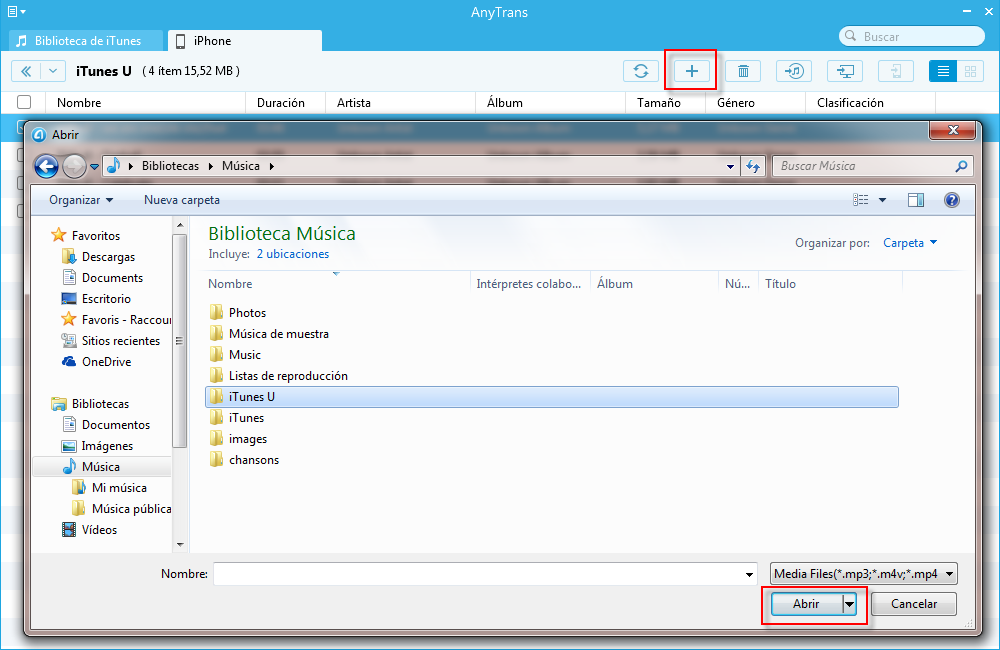Select the iPhone tab
Viewport: 1000px width, 650px height.
coord(245,41)
